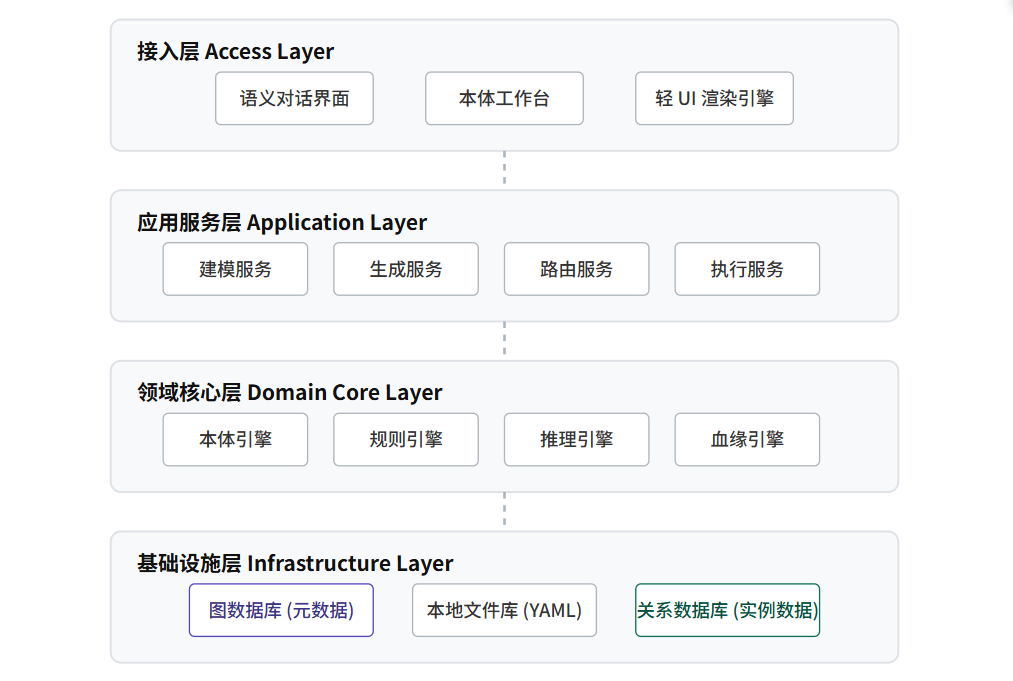Select the 本体引擎 node
This screenshot has width=1013, height=681.
(x=235, y=439)
